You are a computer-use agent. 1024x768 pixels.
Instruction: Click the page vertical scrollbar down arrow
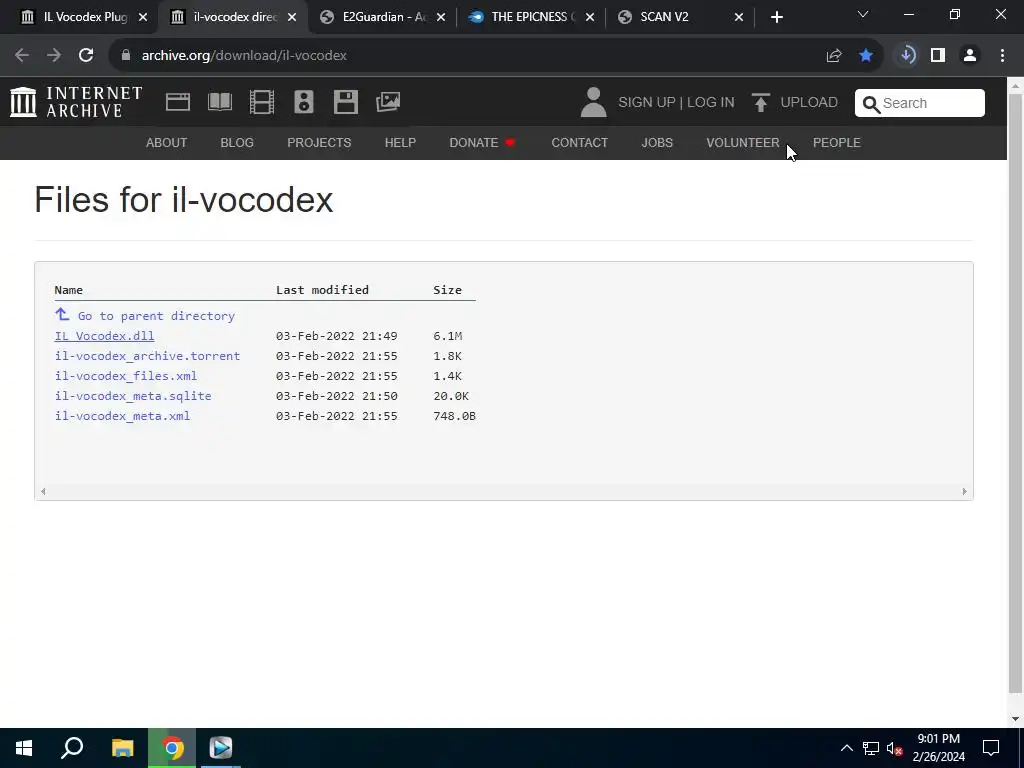click(x=1015, y=719)
